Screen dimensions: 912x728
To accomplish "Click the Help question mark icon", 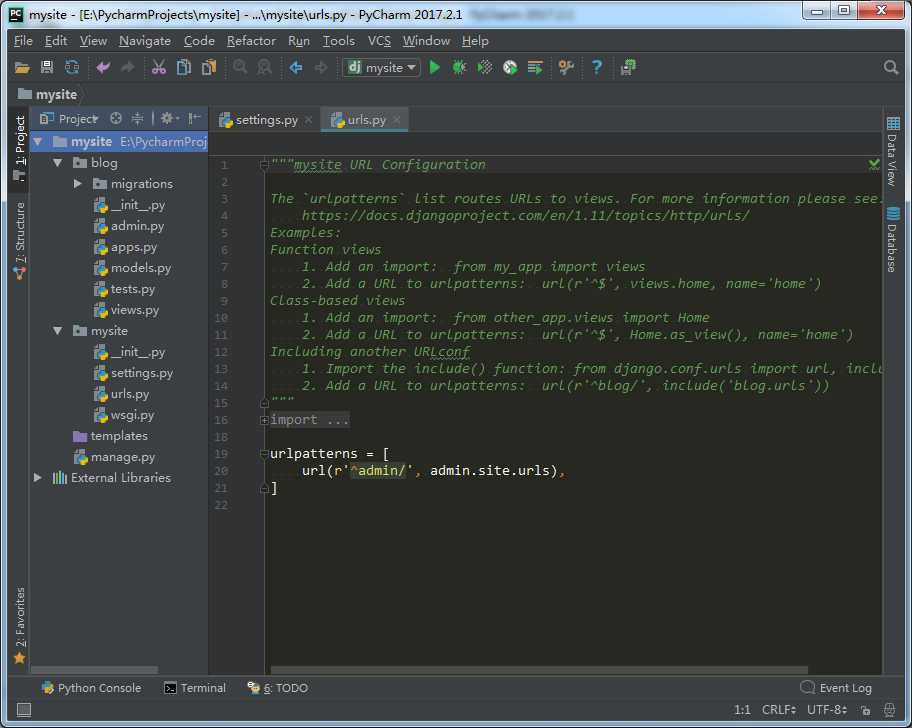I will 597,67.
